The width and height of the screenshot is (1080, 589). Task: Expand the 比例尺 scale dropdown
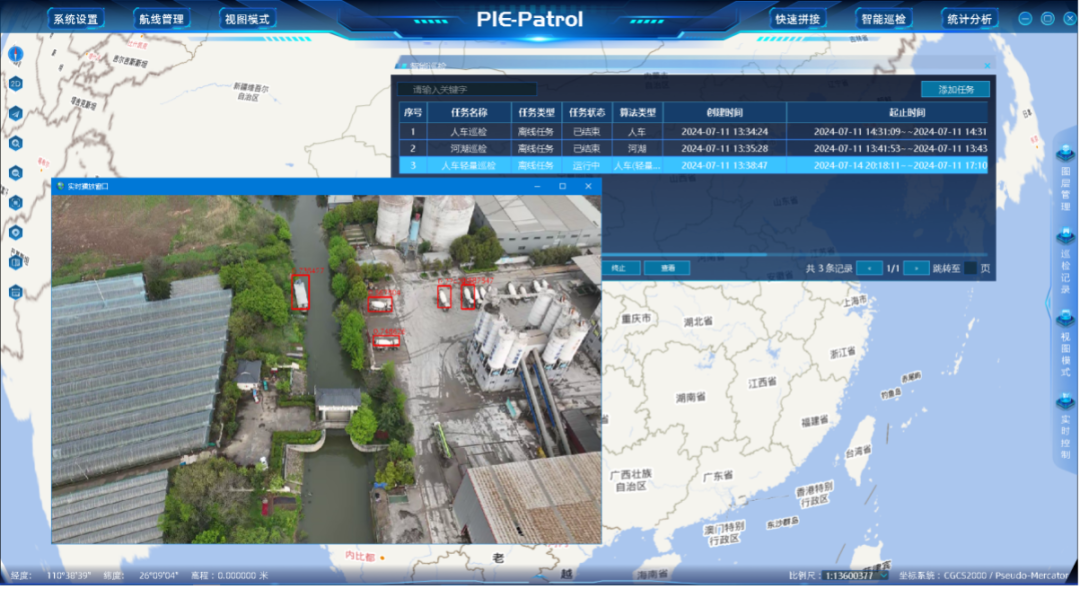point(882,575)
